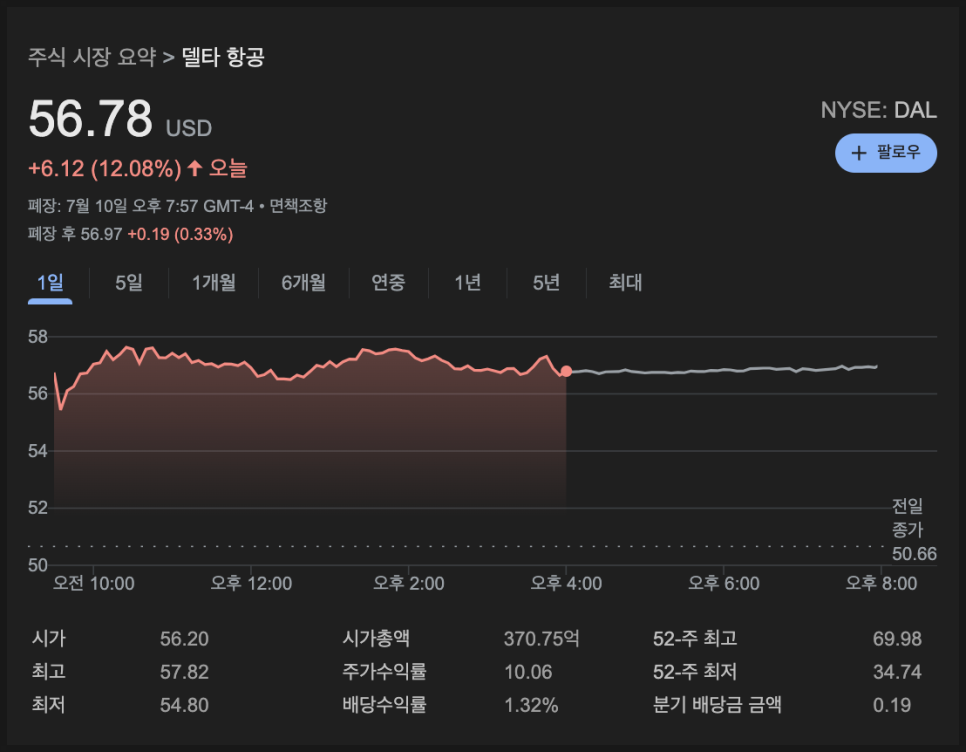This screenshot has height=752, width=966.
Task: Click the 오후 12:00 time axis label
Action: 251,583
